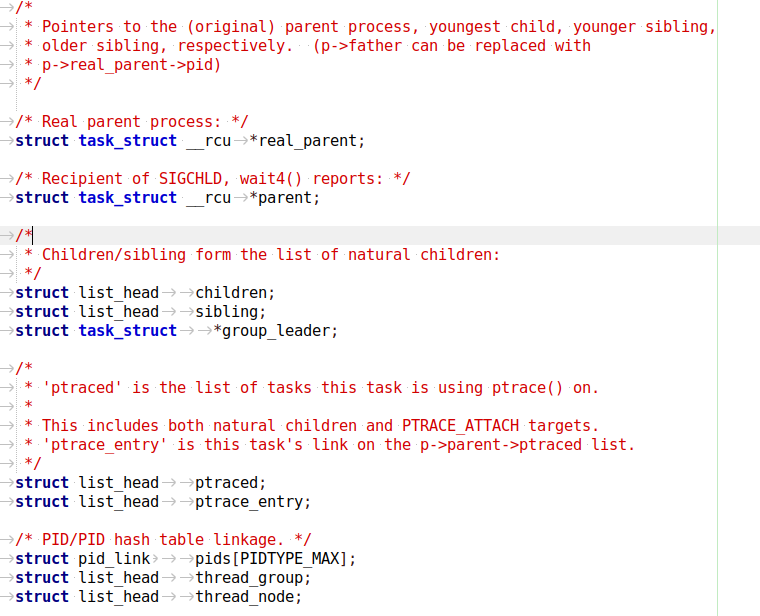Click the 'sibling;' list_head member
Image resolution: width=760 pixels, height=616 pixels.
(x=231, y=312)
